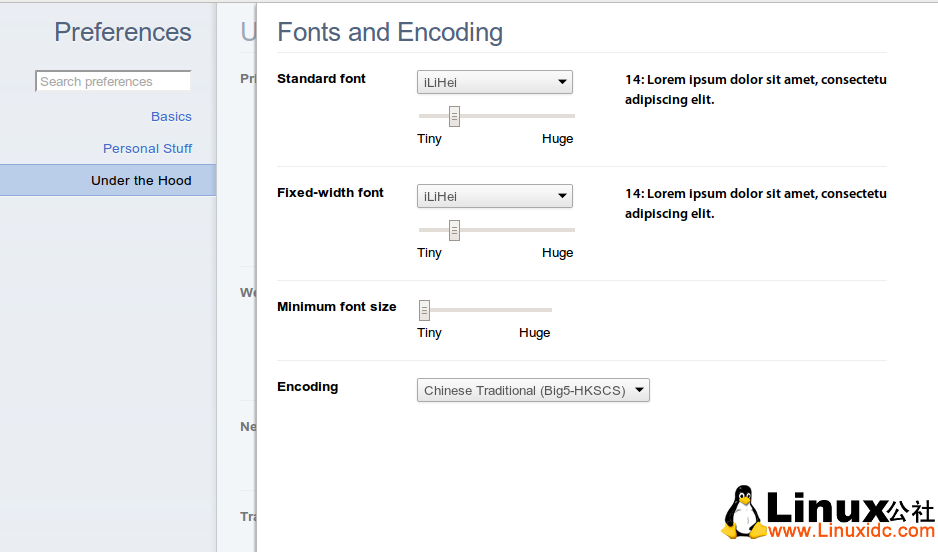Click the Standard font Lorem ipsum preview

click(x=755, y=90)
